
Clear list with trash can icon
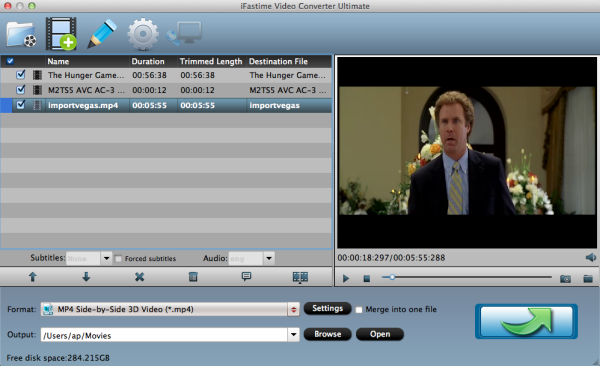(193, 277)
